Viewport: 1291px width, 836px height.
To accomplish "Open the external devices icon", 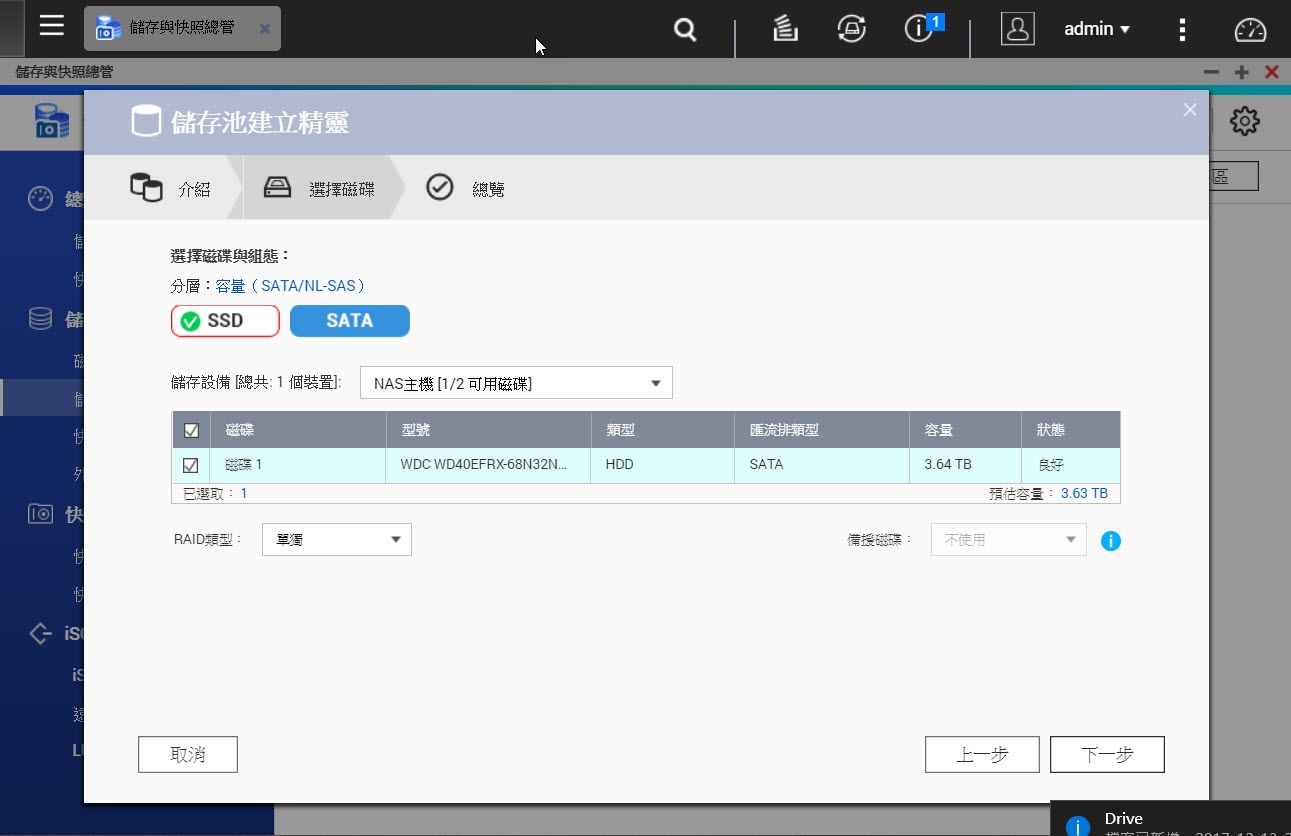I will [x=851, y=30].
